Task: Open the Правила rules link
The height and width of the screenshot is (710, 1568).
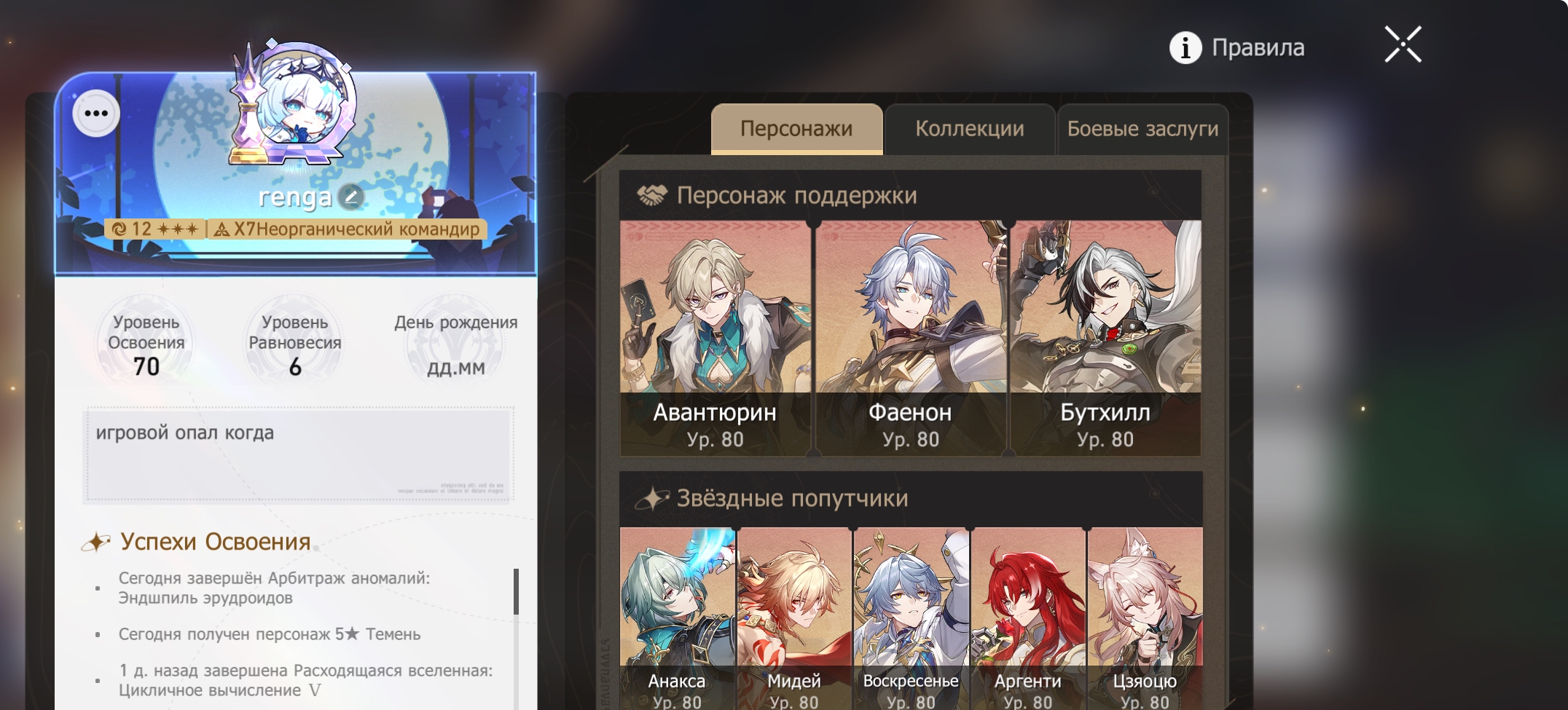Action: 1258,48
